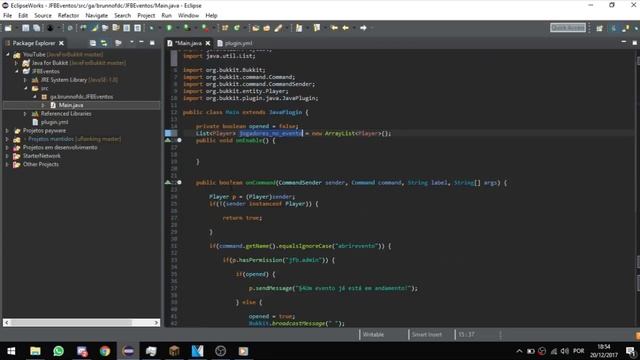Toggle the Smart Insert mode in status bar
This screenshot has height=360, width=640.
point(427,334)
